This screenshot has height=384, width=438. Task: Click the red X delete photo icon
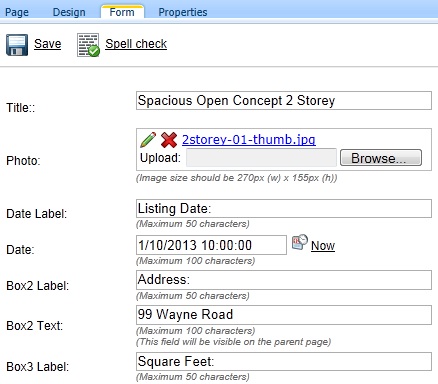169,140
